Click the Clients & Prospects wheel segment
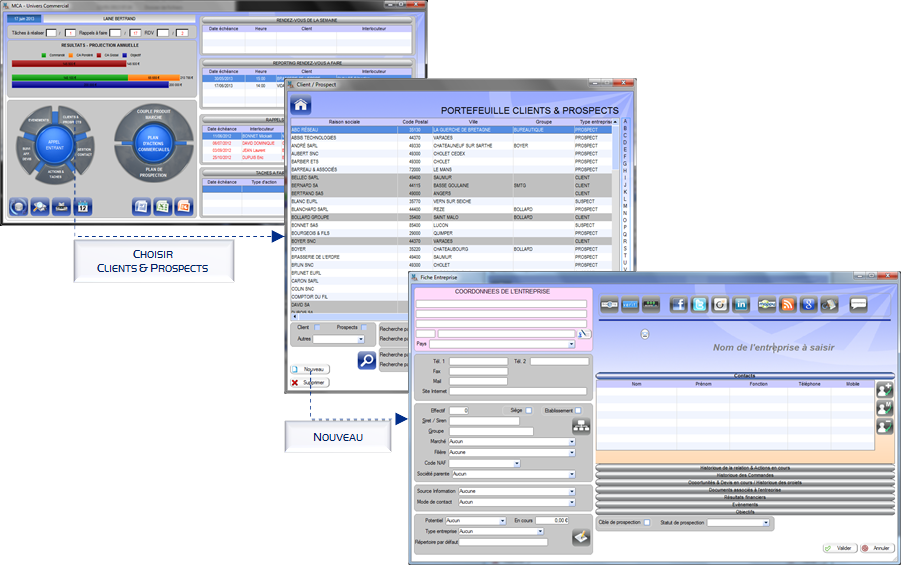The image size is (901, 565). (x=72, y=119)
